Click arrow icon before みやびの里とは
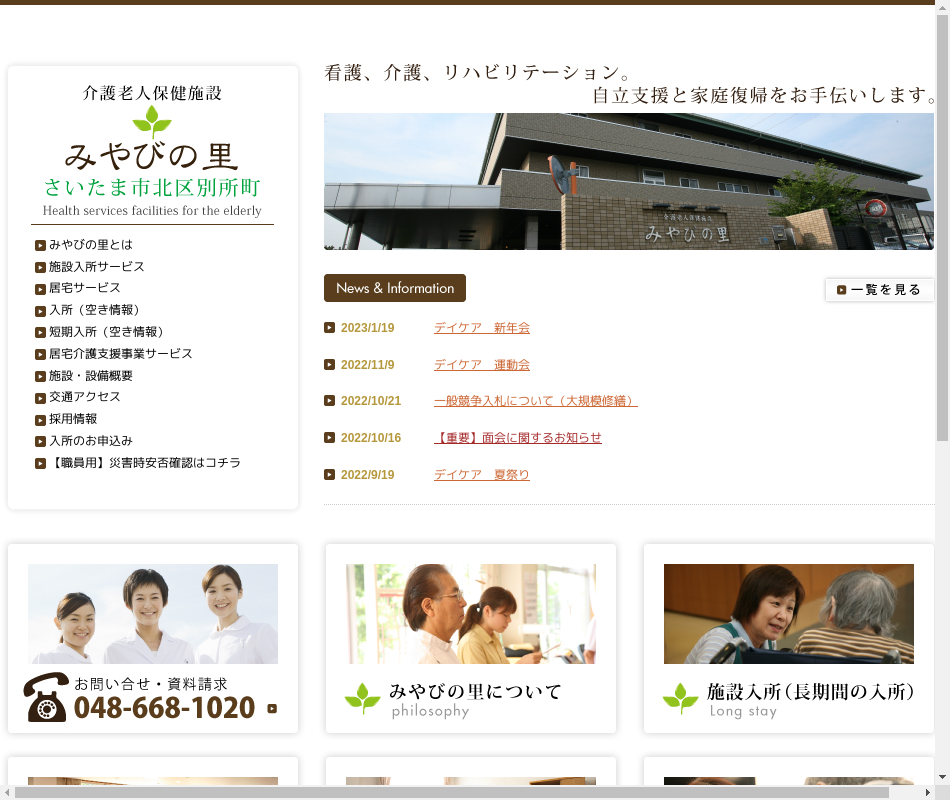 [x=41, y=245]
